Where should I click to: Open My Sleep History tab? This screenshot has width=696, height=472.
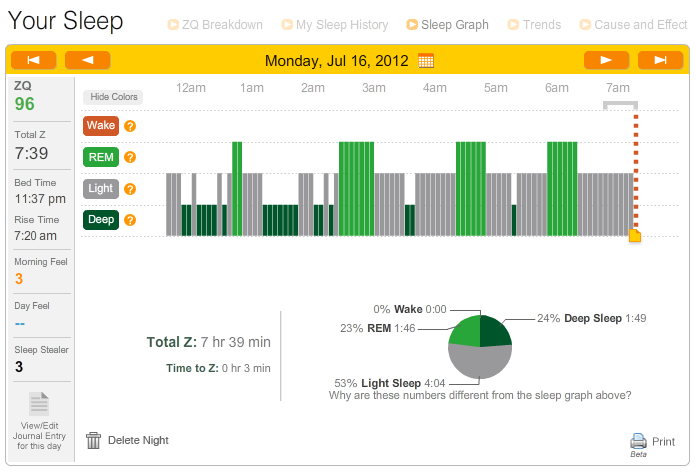pyautogui.click(x=336, y=24)
